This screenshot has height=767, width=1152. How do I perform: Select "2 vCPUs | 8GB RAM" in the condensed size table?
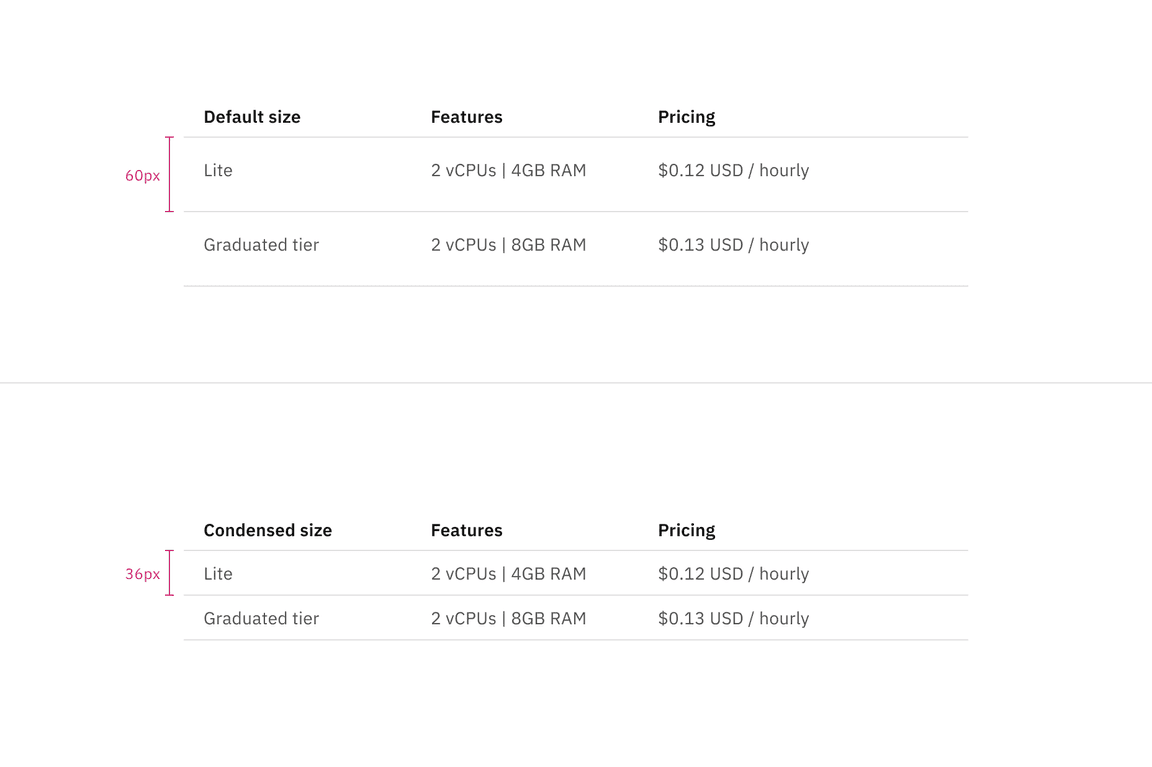[508, 619]
